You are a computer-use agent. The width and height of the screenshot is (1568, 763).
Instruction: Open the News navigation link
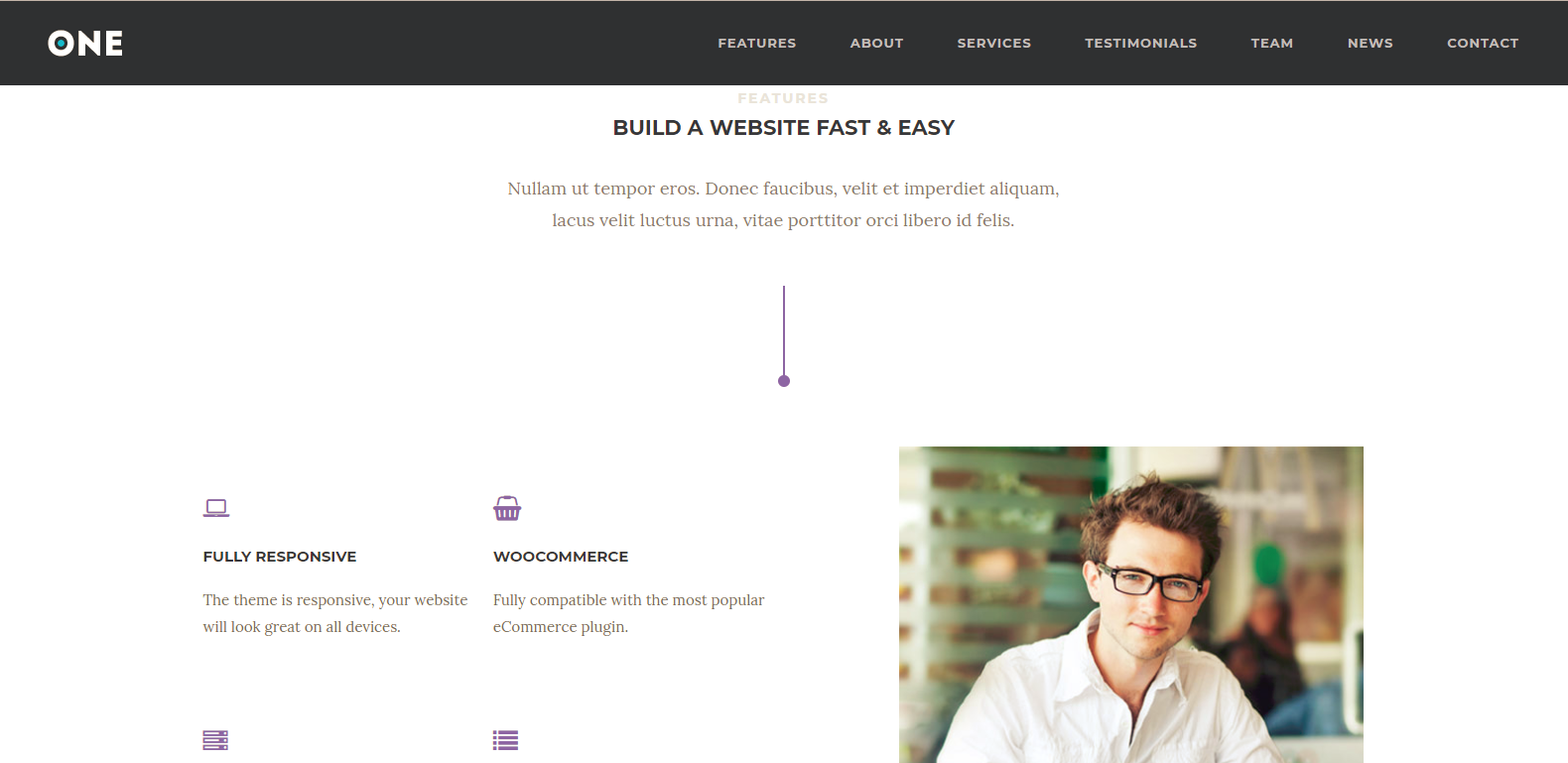(1371, 43)
